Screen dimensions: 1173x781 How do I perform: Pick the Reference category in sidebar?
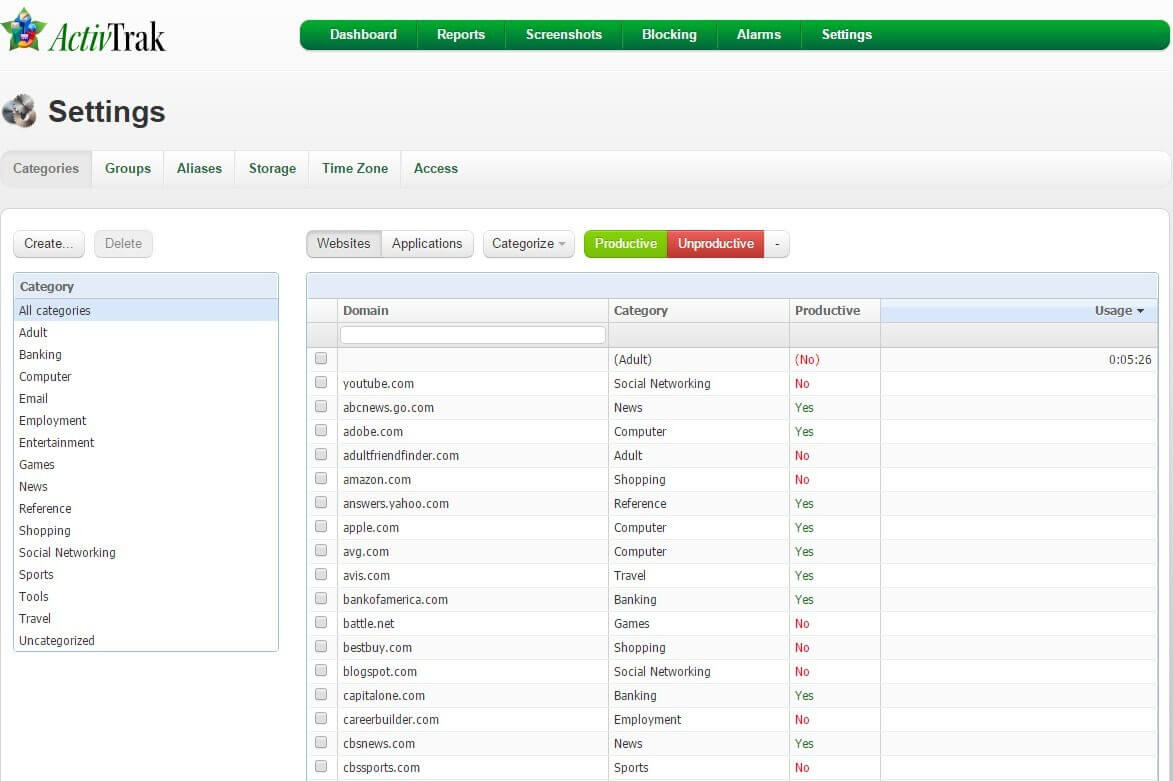[x=146, y=509]
